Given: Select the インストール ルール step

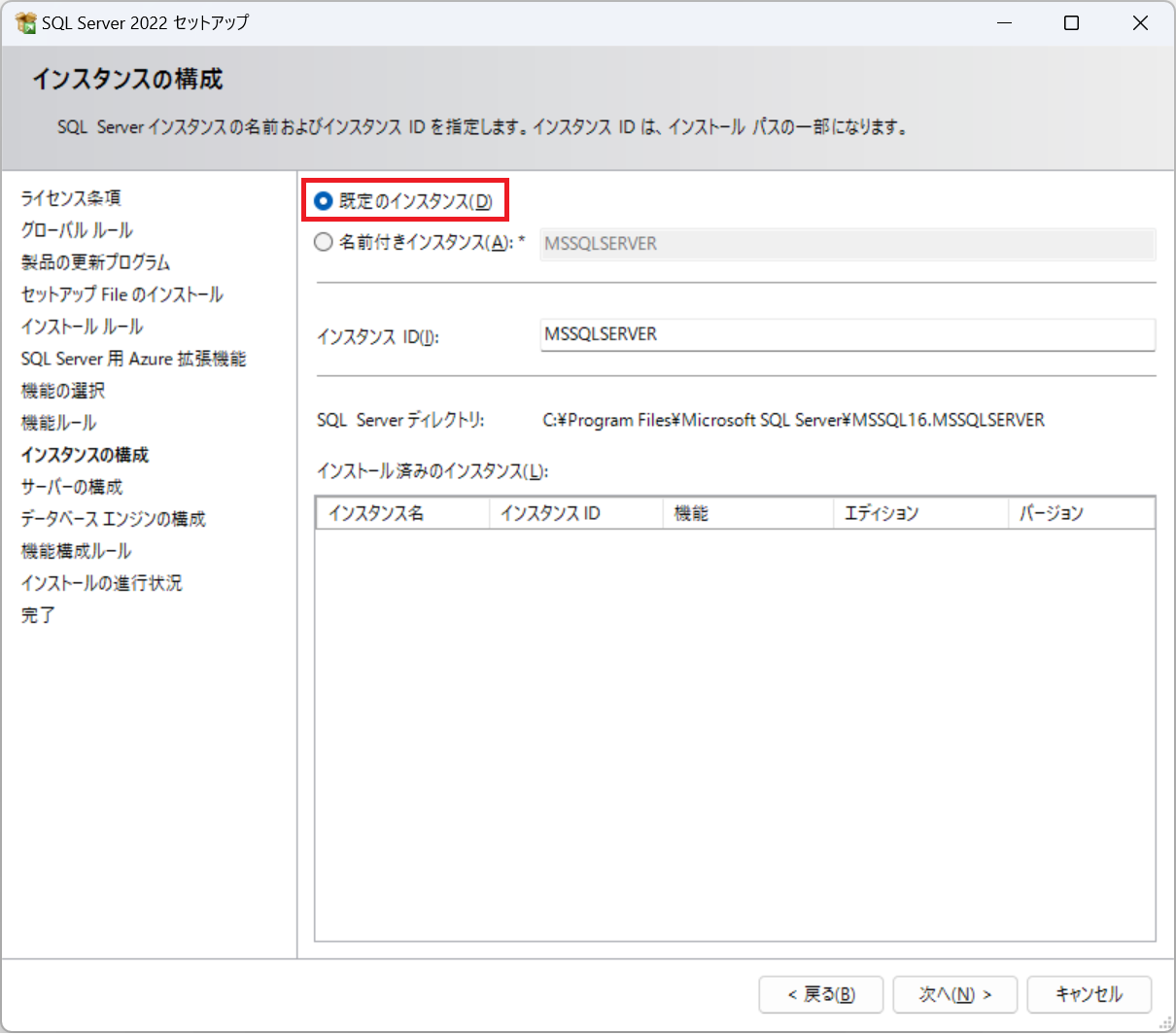Looking at the screenshot, I should pyautogui.click(x=82, y=327).
